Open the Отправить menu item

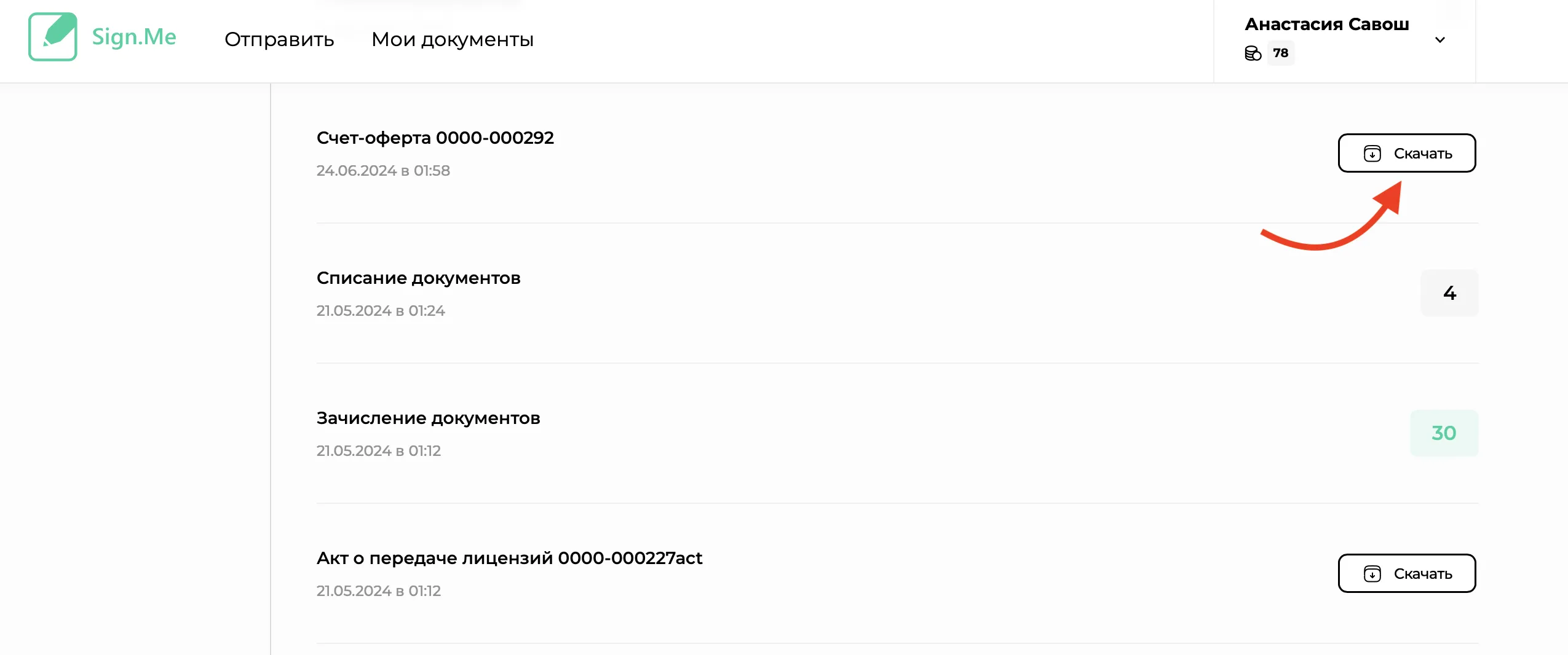[279, 39]
